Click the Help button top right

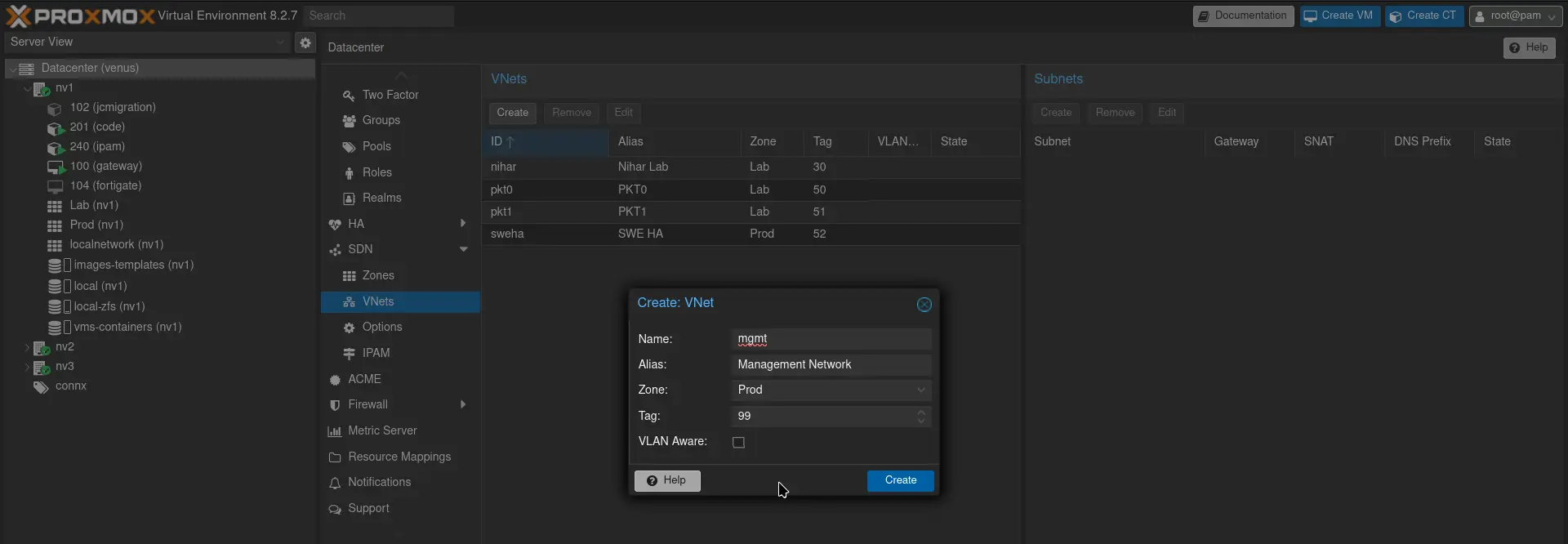coord(1529,48)
